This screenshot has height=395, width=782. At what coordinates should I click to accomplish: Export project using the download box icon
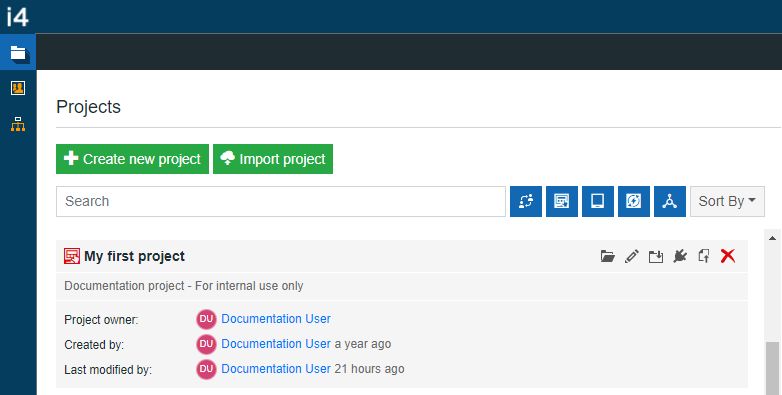656,256
